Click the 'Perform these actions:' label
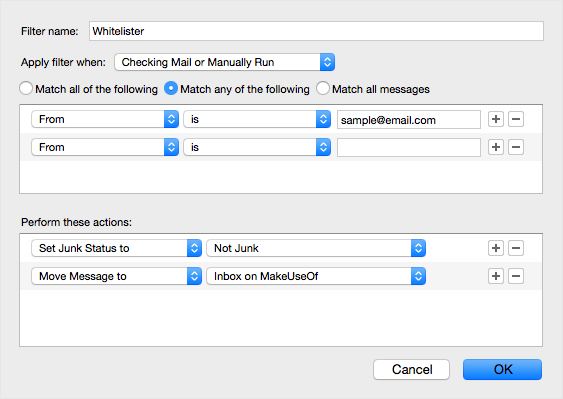The height and width of the screenshot is (399, 563). click(76, 222)
